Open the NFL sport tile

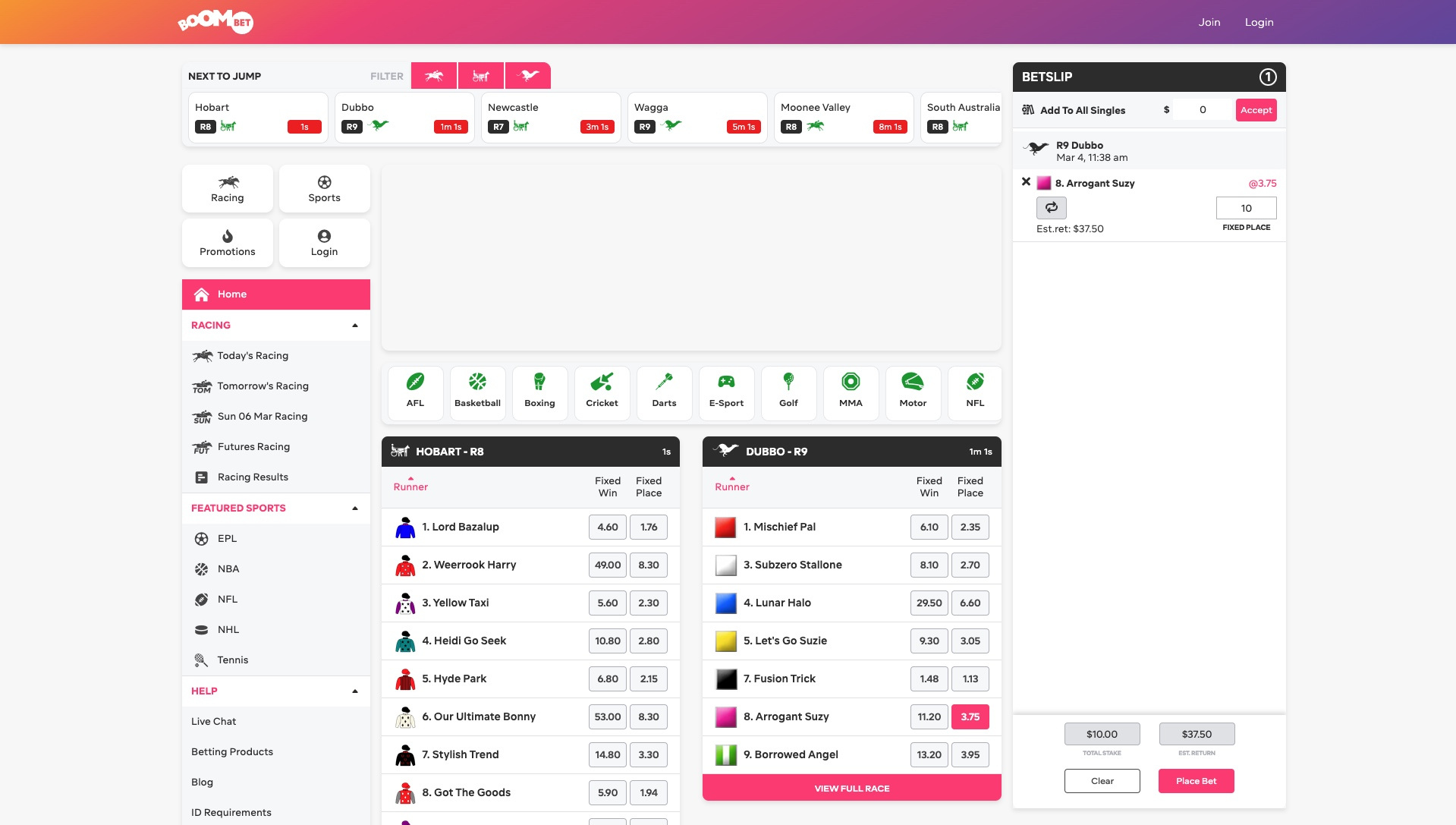[976, 392]
